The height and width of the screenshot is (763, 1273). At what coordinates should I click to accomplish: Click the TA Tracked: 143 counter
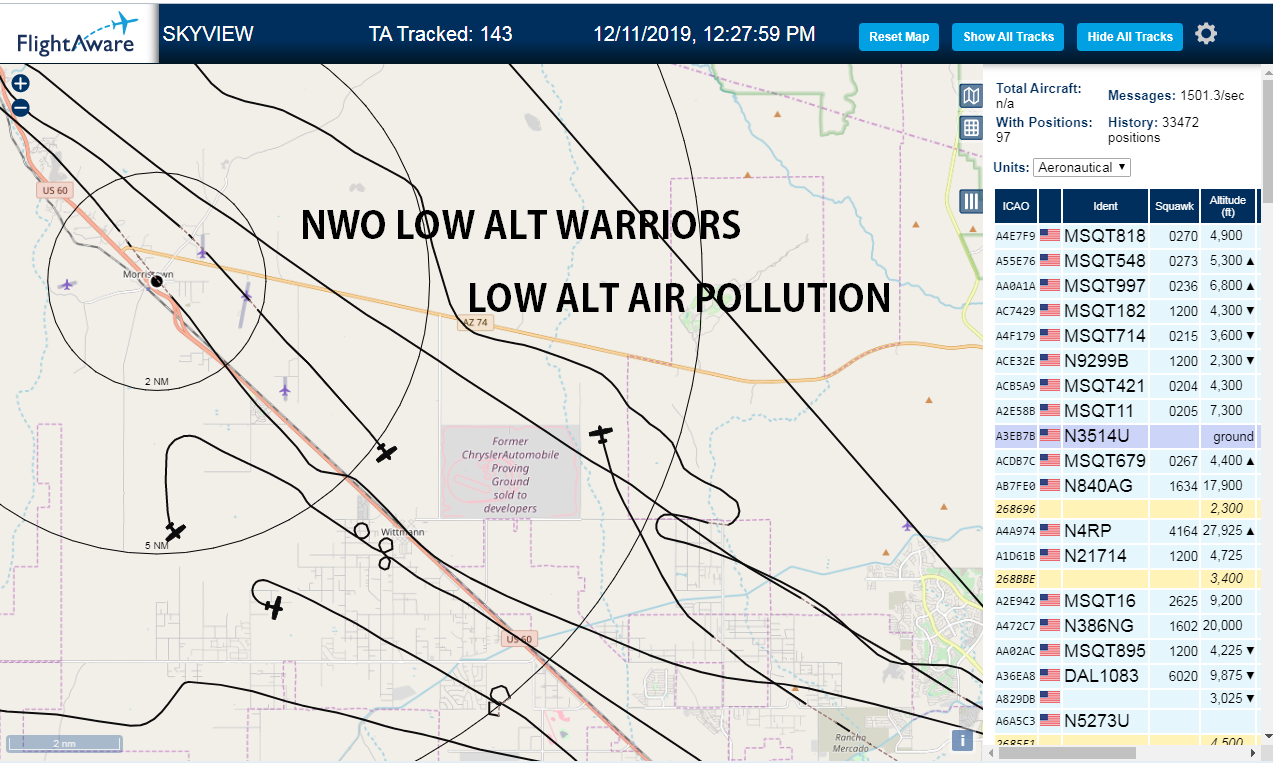tap(440, 34)
